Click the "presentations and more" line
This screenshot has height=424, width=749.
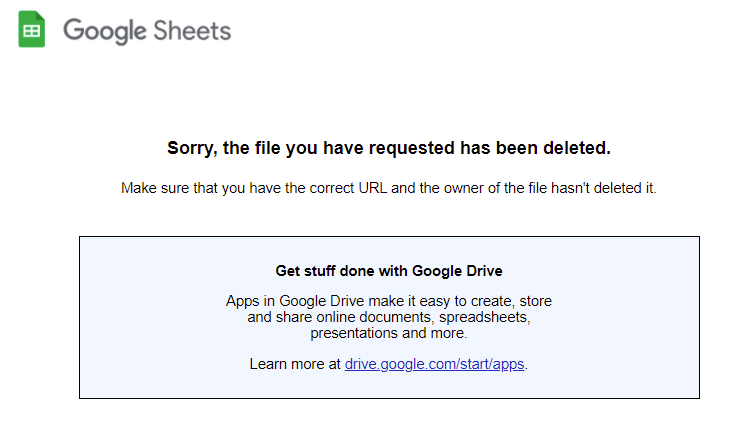(389, 333)
